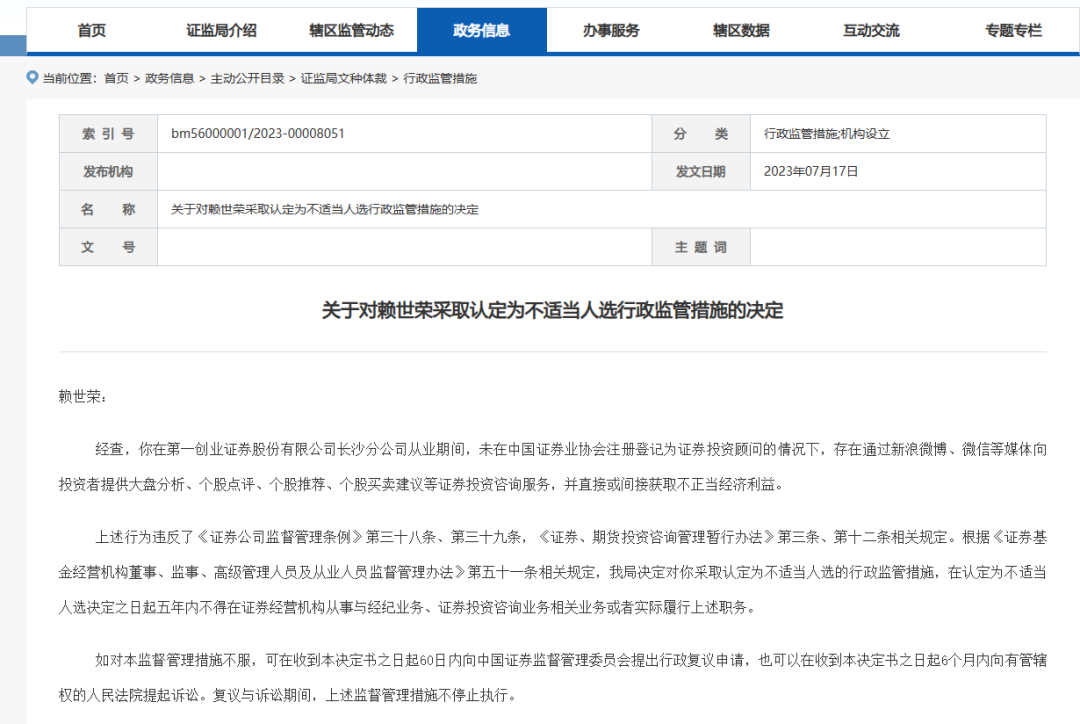Click the 首页 breadcrumb link
This screenshot has width=1080, height=724.
[x=116, y=78]
